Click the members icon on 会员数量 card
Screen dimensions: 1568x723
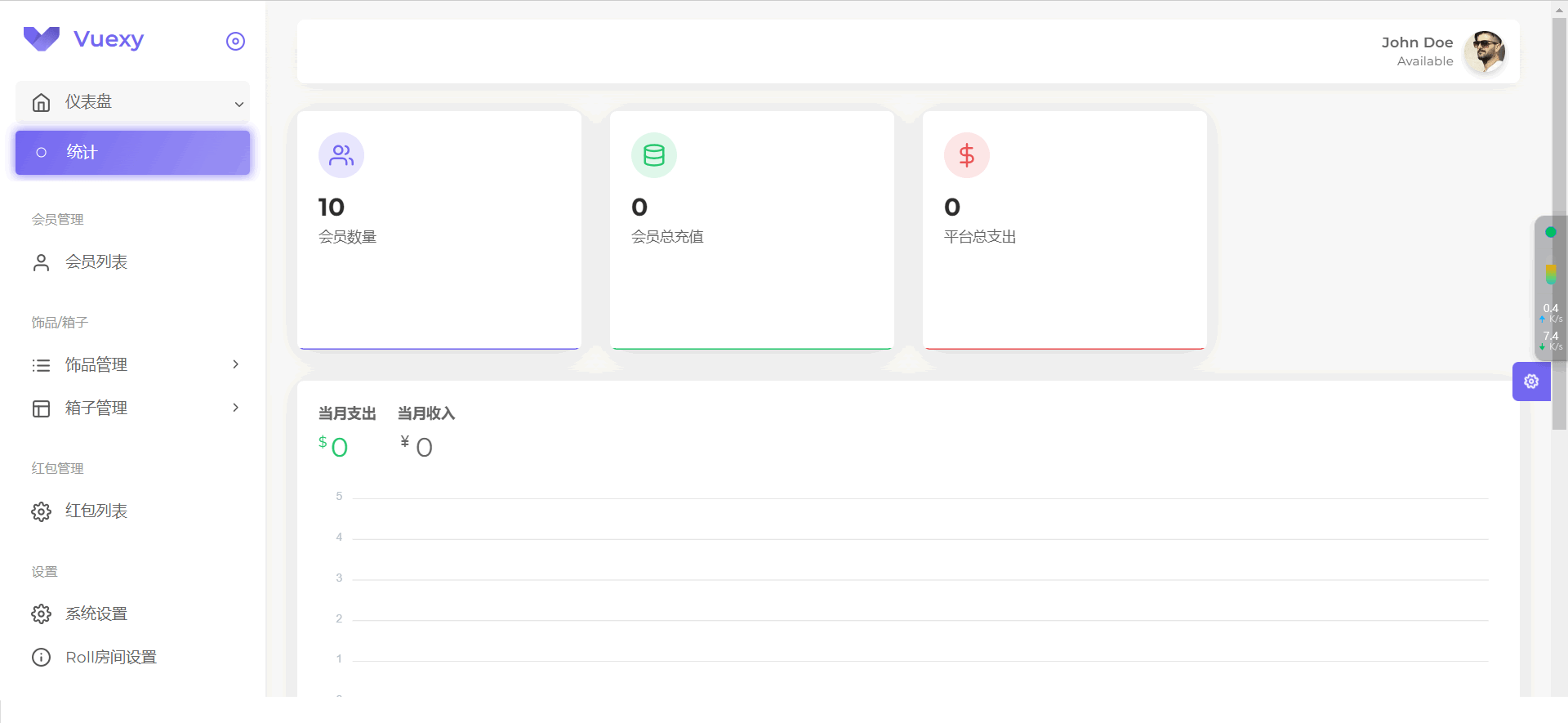point(341,155)
